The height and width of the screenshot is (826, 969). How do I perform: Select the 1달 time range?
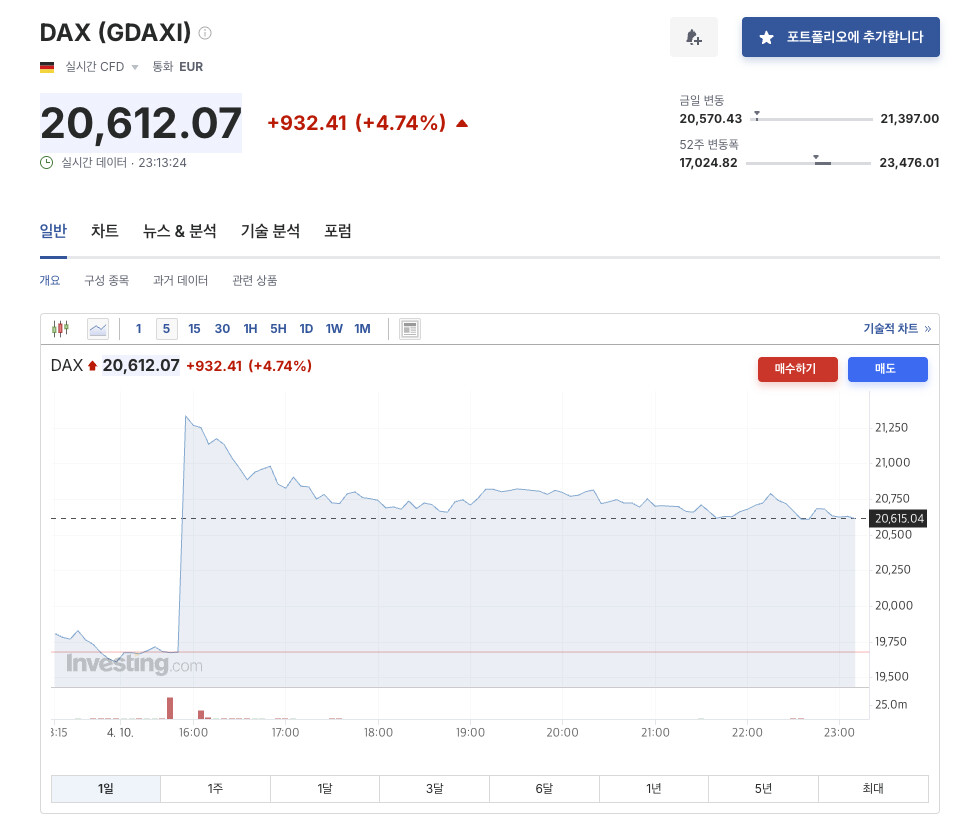324,788
